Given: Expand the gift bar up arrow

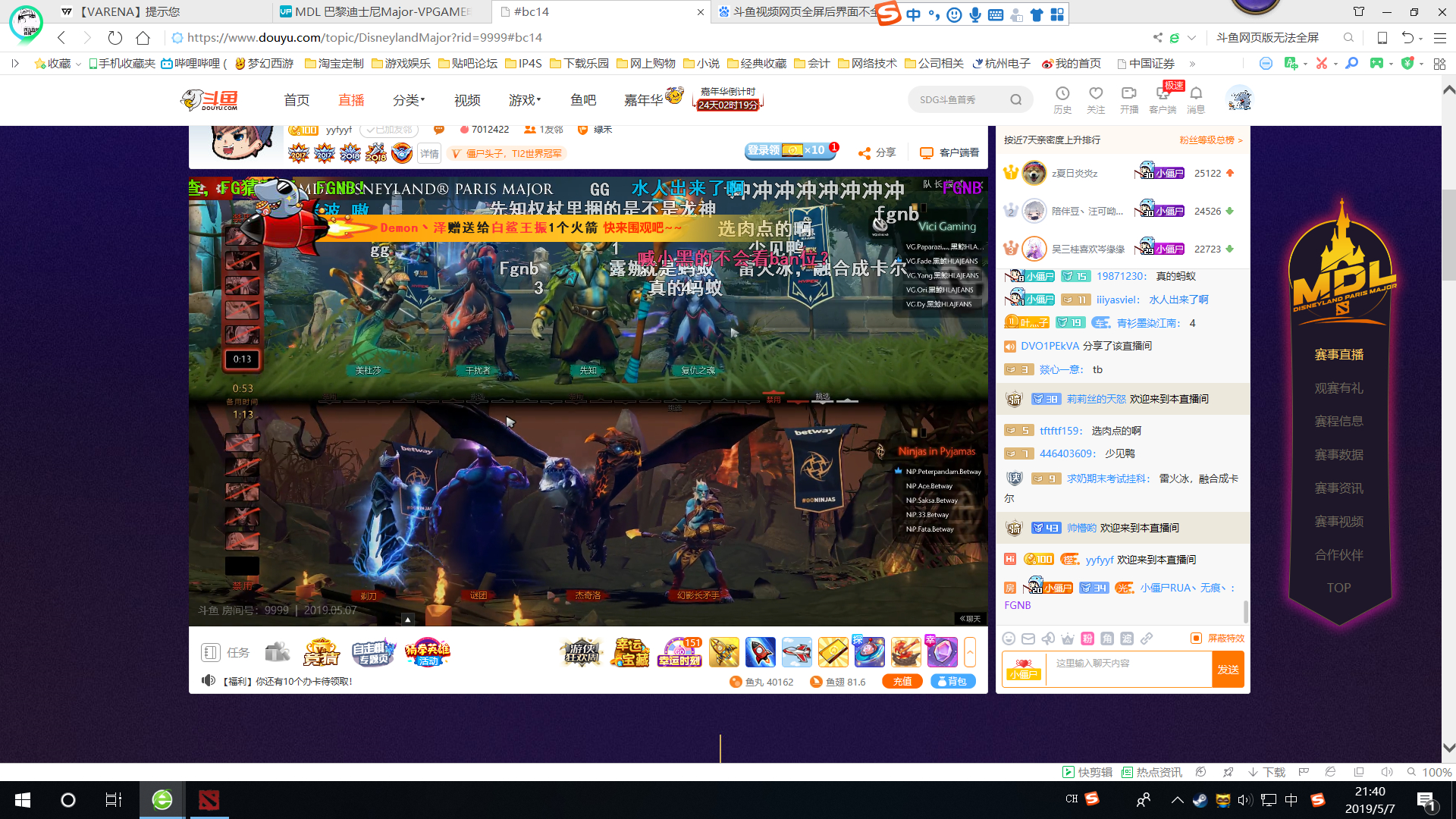Looking at the screenshot, I should pyautogui.click(x=970, y=652).
